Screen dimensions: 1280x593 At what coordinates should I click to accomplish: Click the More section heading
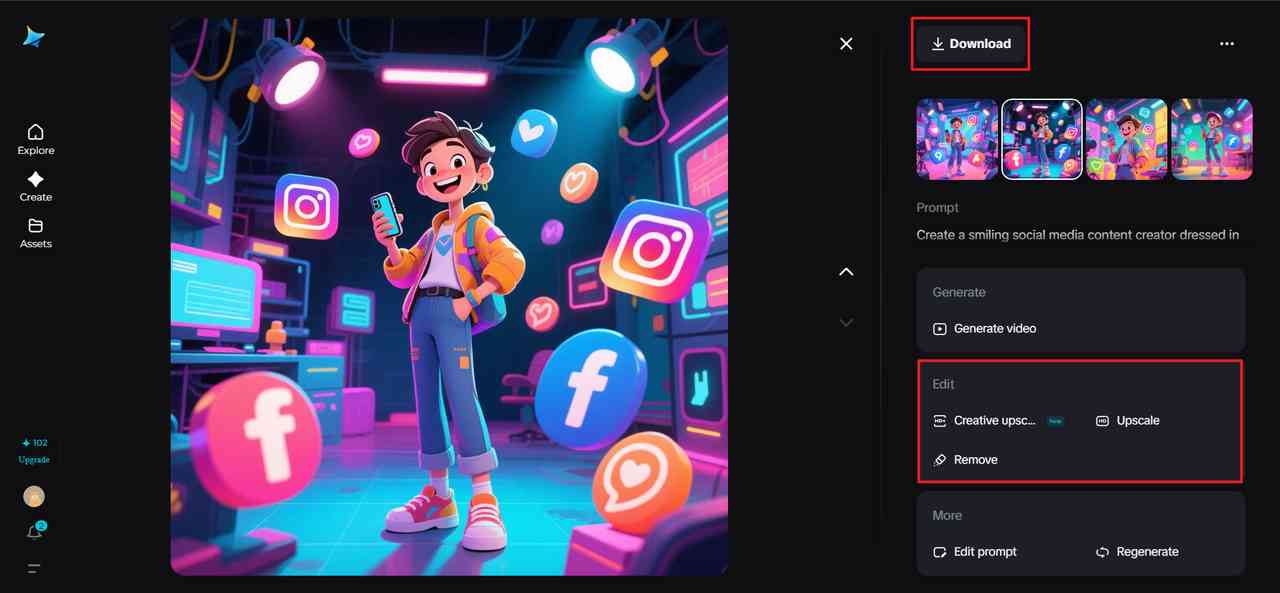(x=947, y=516)
